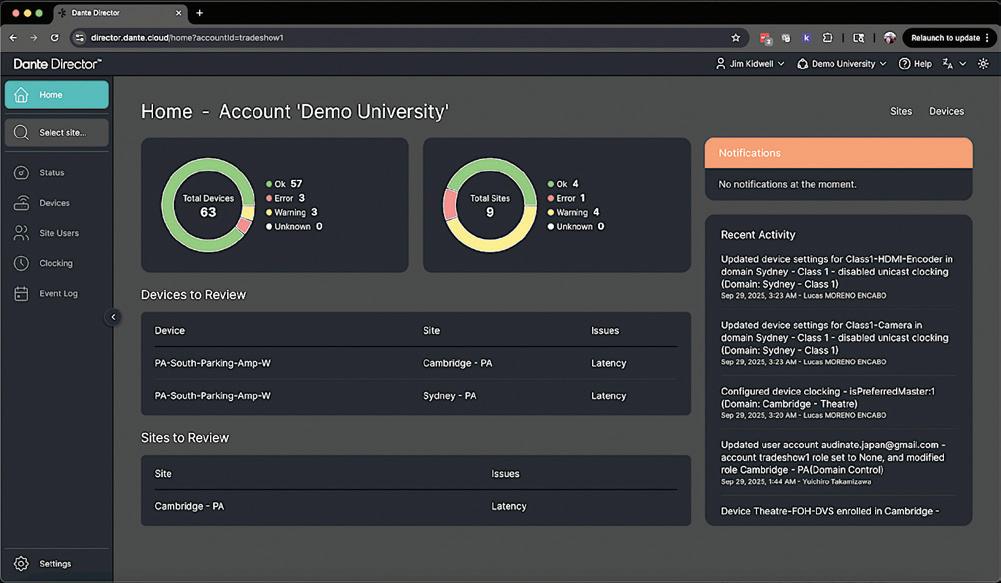Viewport: 1001px width, 583px height.
Task: Select PA-South-Parking-Amp-W row for Sydney - PA
Action: [416, 395]
